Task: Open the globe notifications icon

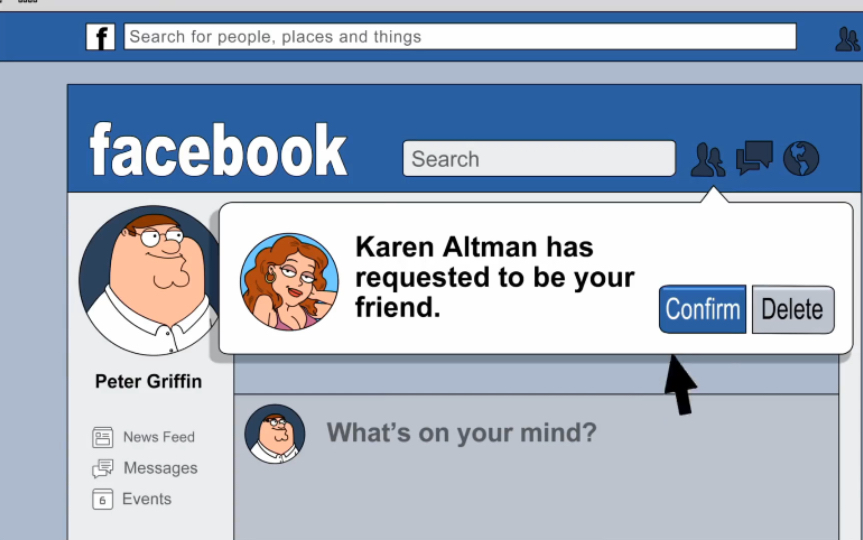Action: 801,159
